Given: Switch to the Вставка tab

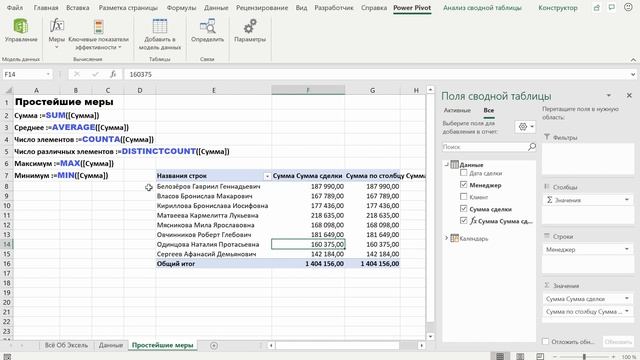Looking at the screenshot, I should pos(78,7).
